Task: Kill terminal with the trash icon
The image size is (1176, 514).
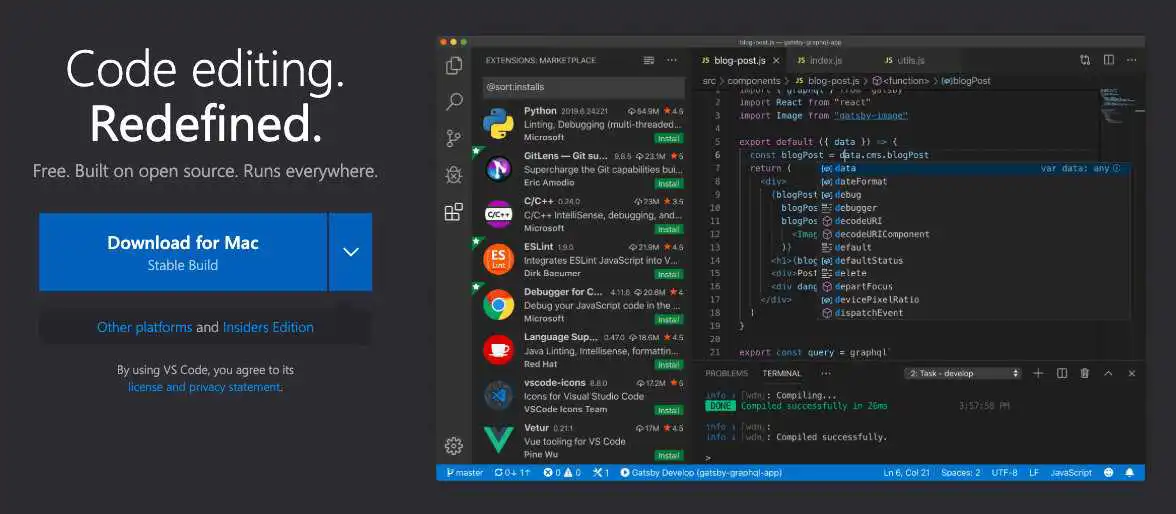Action: [x=1085, y=373]
